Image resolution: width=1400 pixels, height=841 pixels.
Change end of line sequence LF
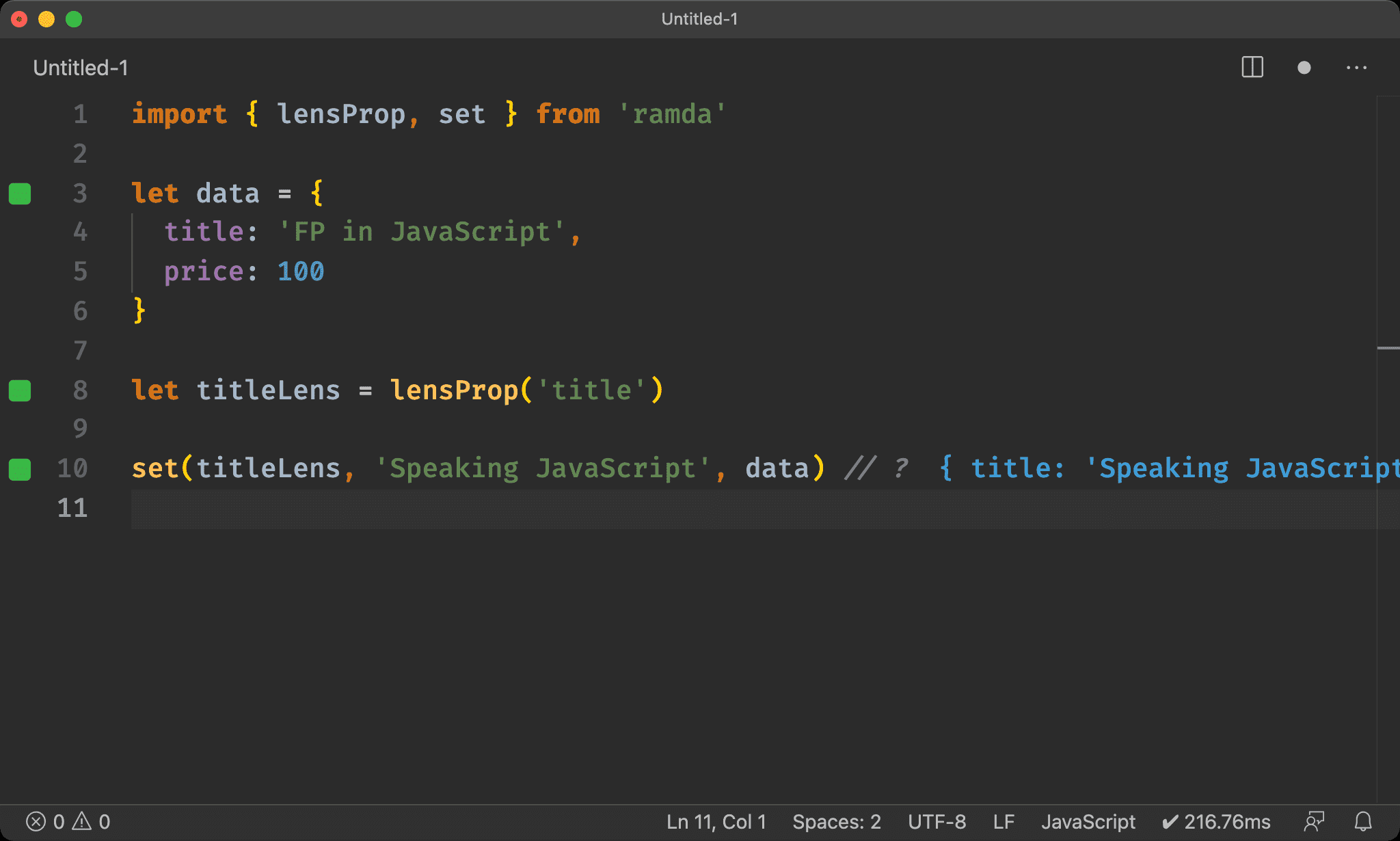[1004, 821]
